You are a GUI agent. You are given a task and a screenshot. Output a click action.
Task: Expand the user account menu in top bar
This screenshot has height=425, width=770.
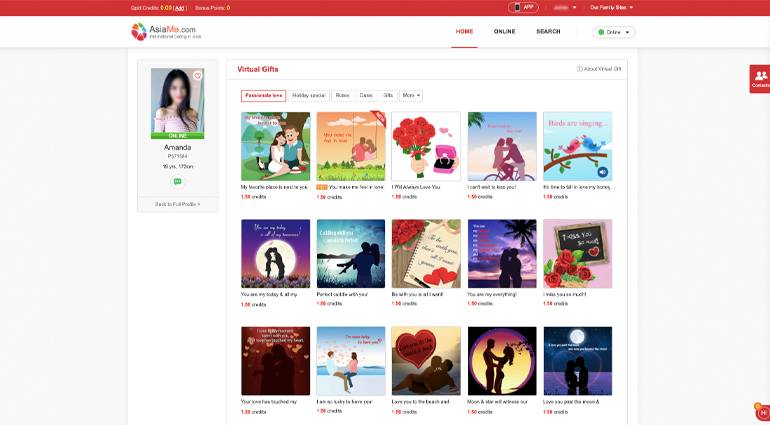[x=566, y=7]
